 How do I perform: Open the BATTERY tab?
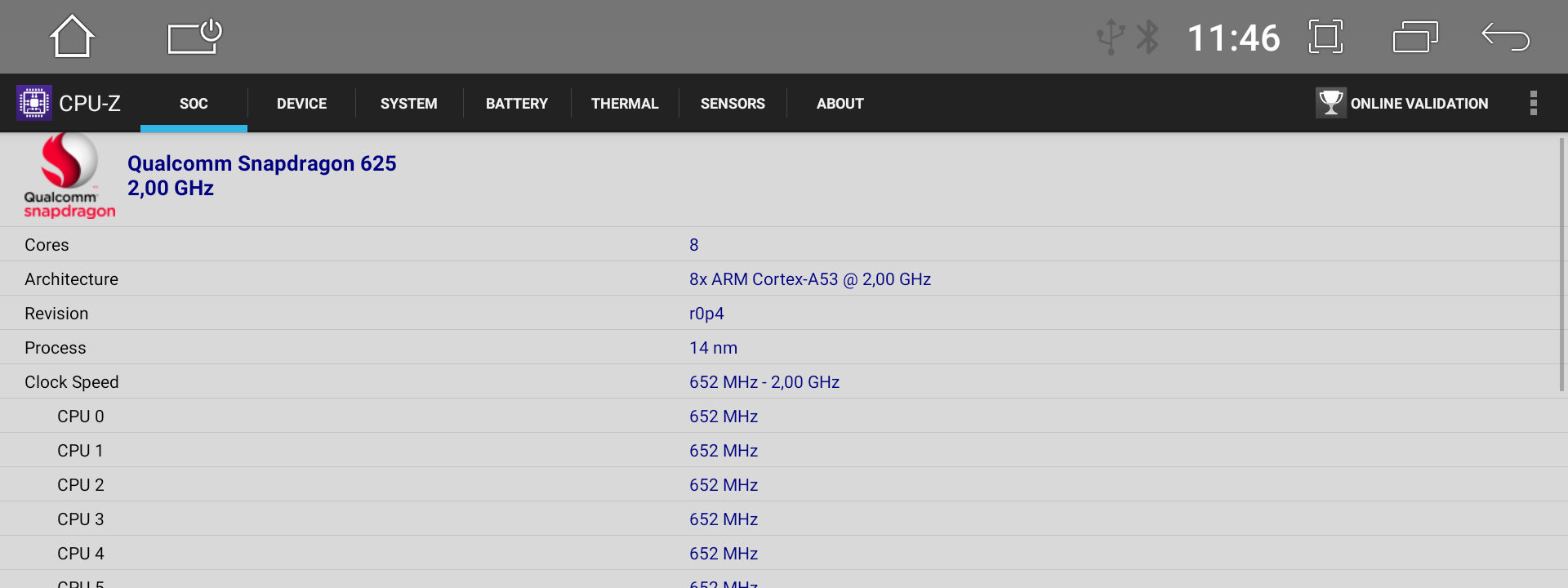(x=517, y=104)
